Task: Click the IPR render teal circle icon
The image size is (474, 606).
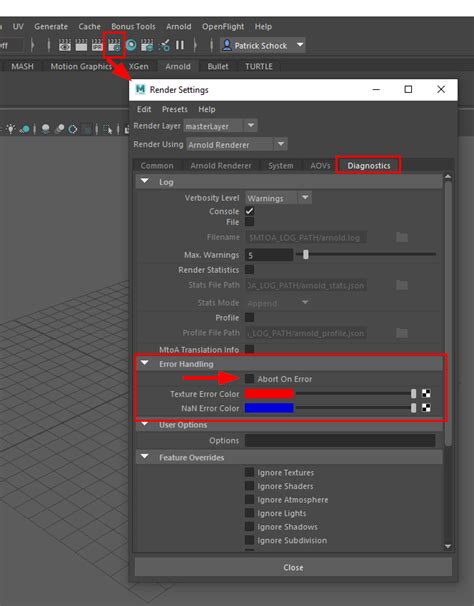Action: point(131,46)
